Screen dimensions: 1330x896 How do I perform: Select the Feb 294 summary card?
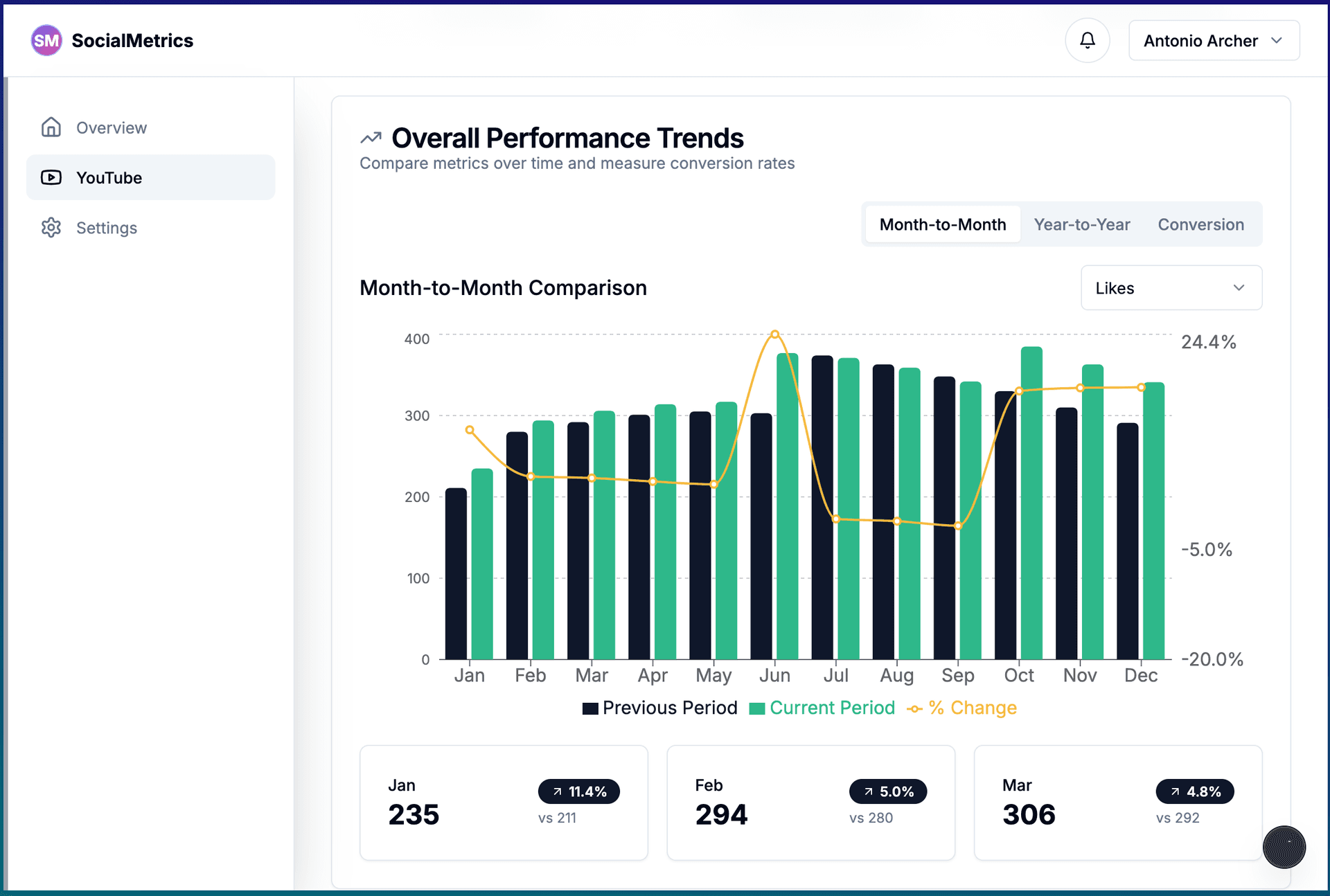(x=810, y=803)
